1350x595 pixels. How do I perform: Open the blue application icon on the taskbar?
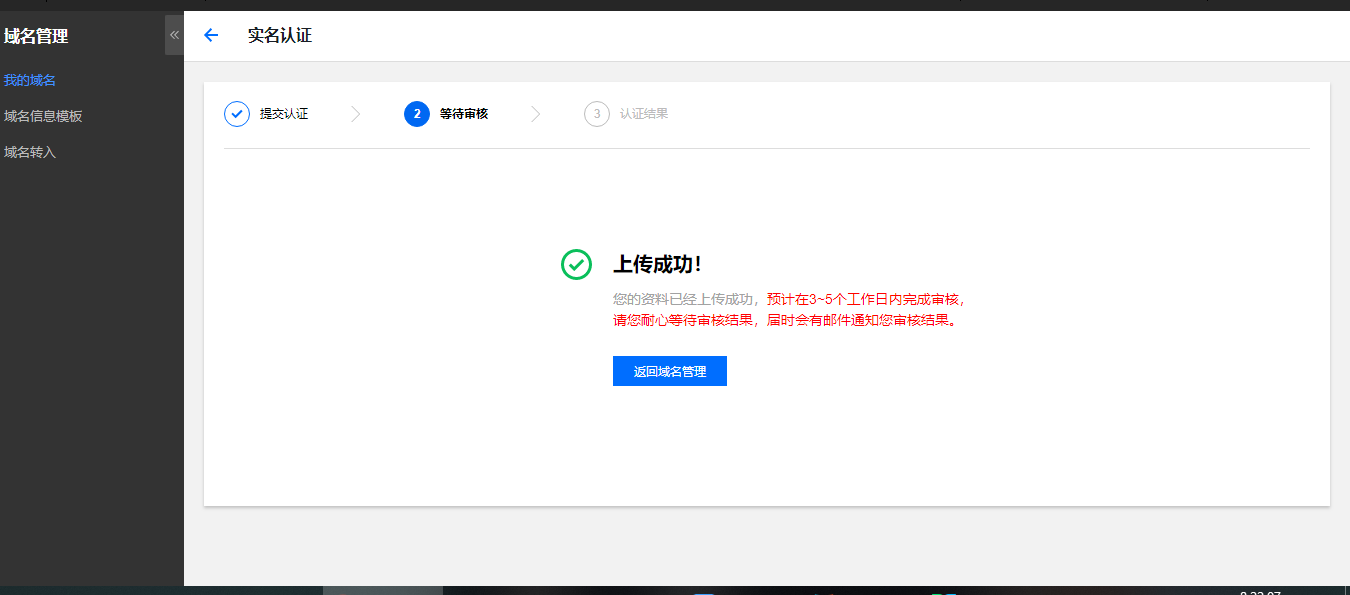pyautogui.click(x=703, y=591)
